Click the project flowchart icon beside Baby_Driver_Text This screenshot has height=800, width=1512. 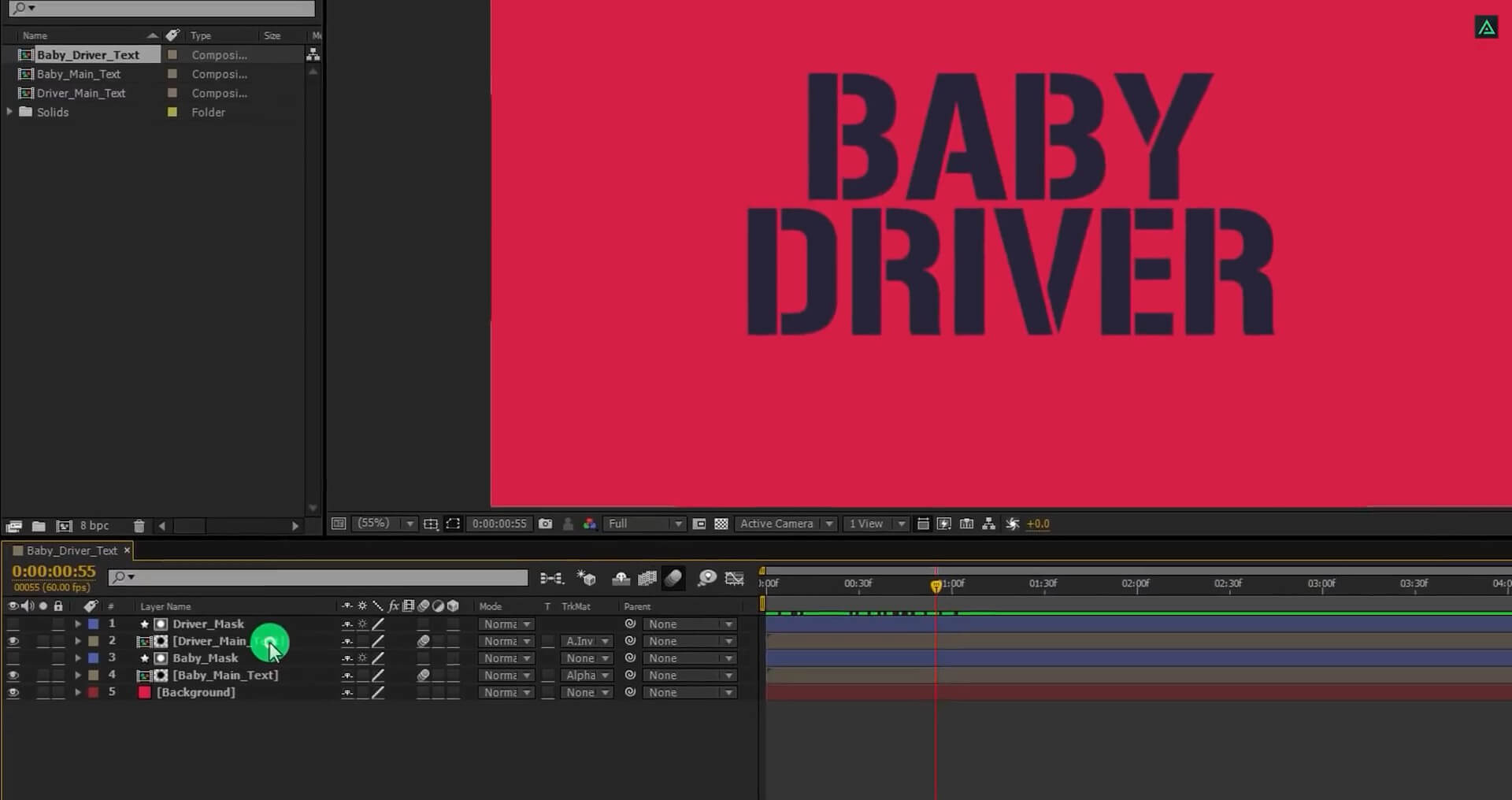tap(313, 54)
